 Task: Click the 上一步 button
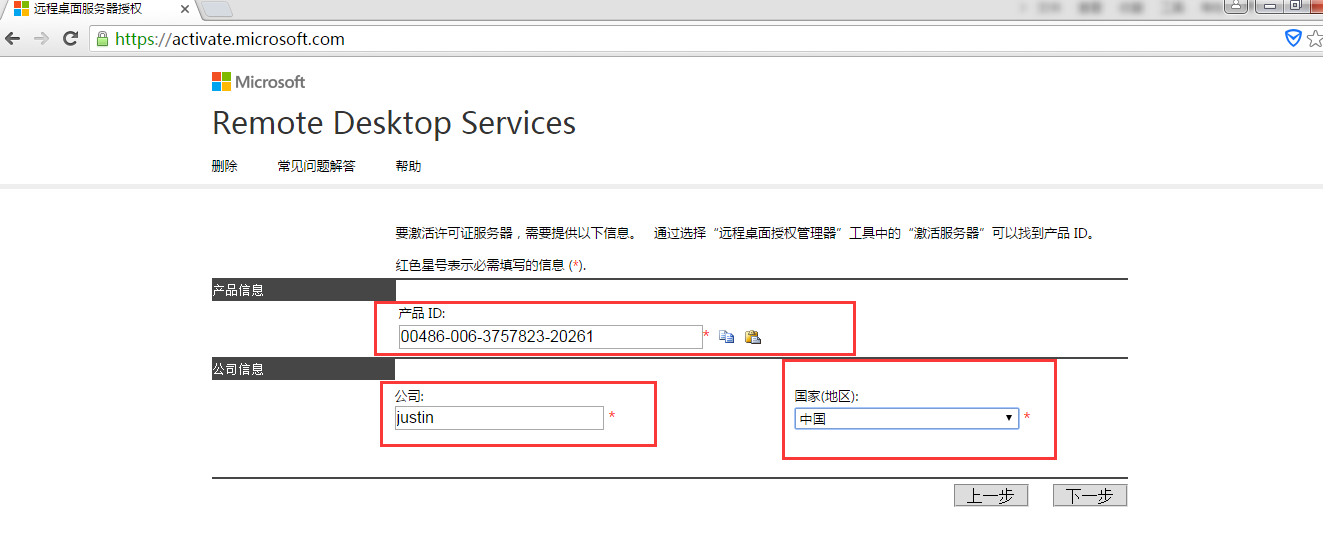pos(991,496)
